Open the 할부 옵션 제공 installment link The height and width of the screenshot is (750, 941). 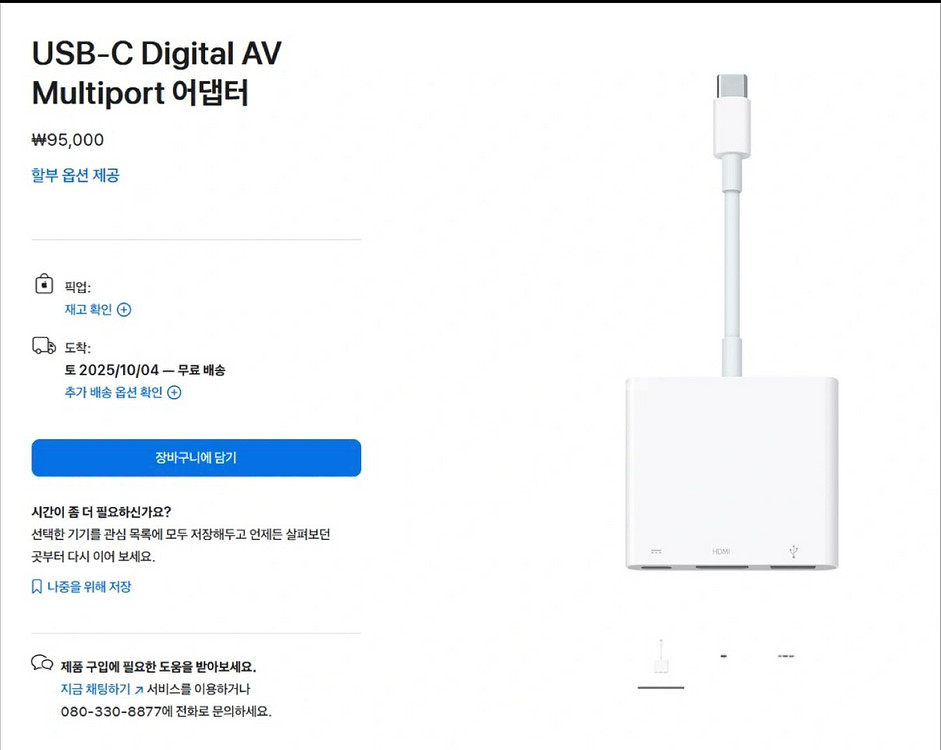[76, 175]
